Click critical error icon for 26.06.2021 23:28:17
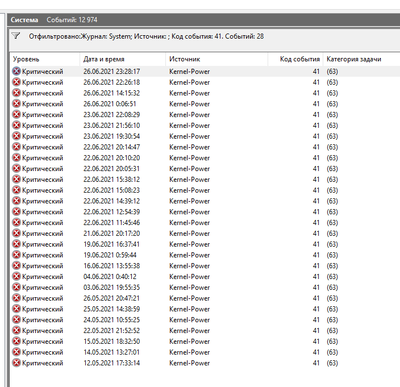The width and height of the screenshot is (400, 387). (x=16, y=71)
